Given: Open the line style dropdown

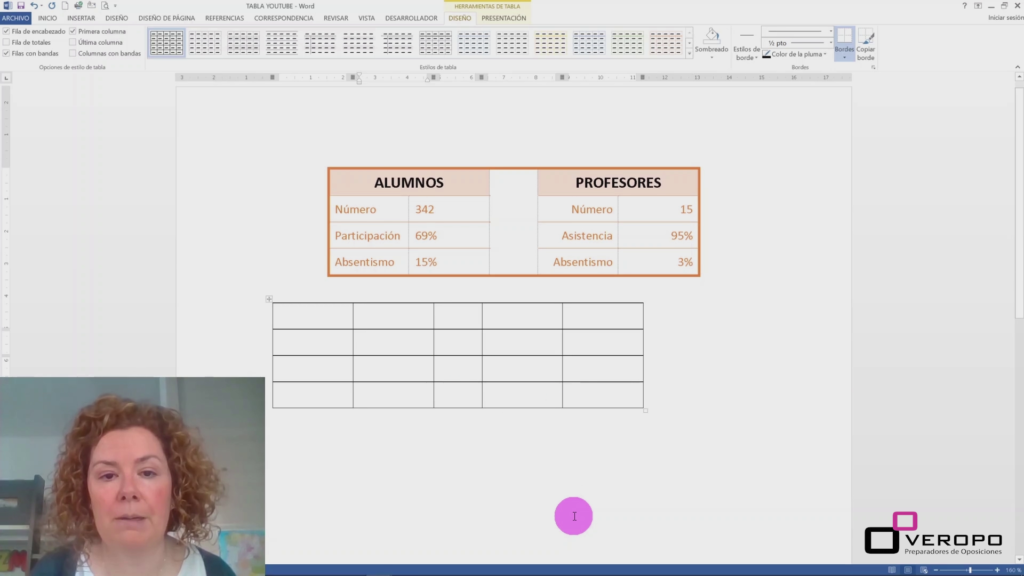Looking at the screenshot, I should pyautogui.click(x=831, y=31).
